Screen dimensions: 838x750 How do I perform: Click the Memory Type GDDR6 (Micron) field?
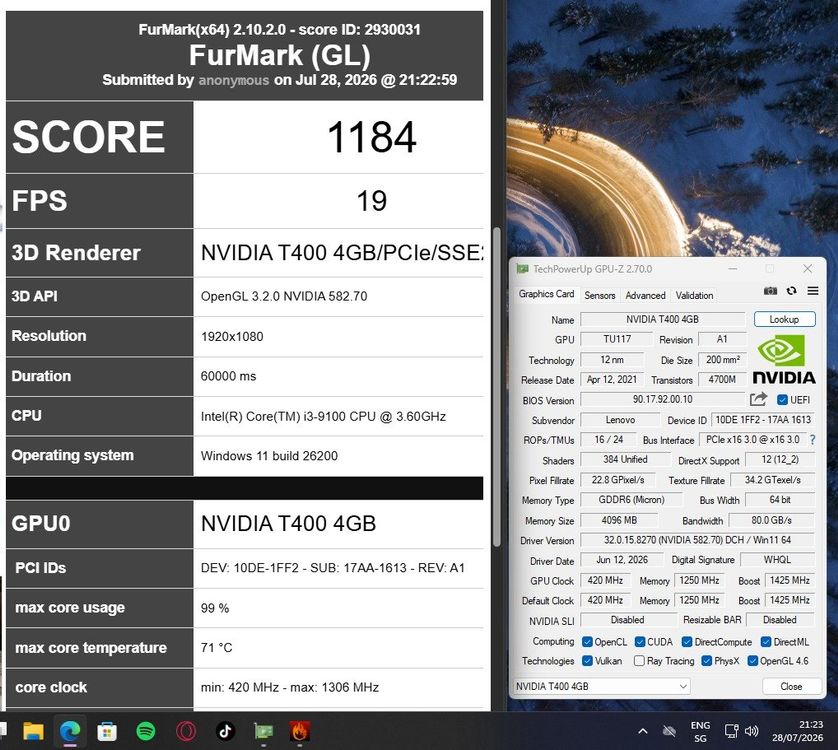click(631, 500)
